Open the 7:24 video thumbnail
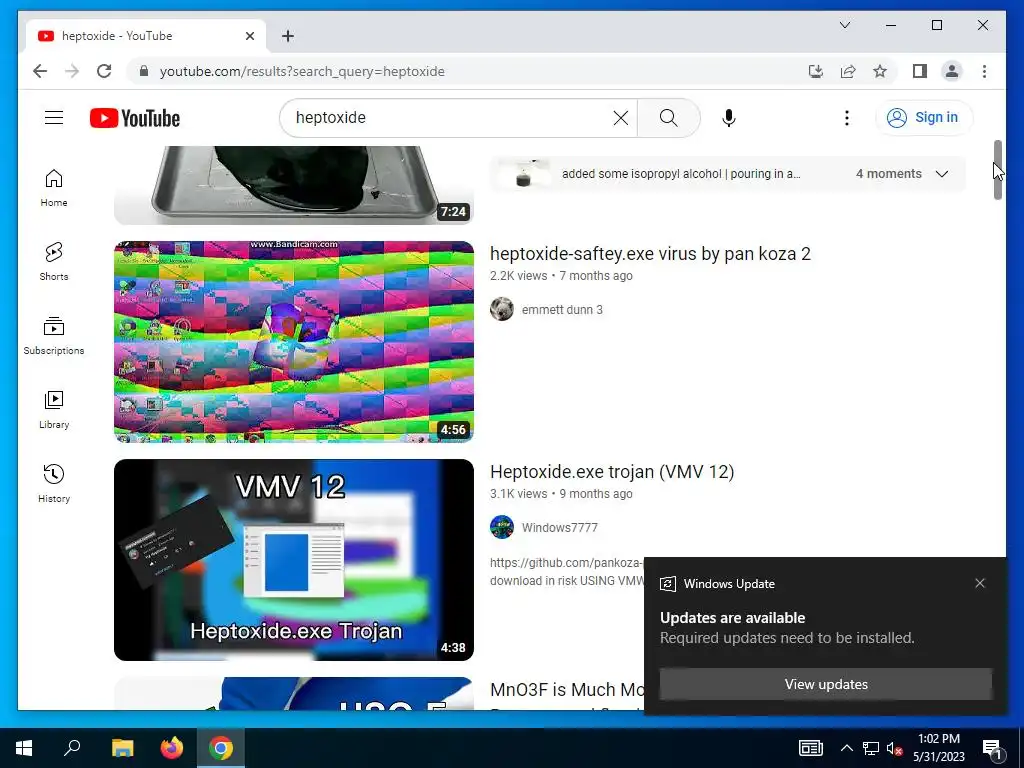 click(x=294, y=185)
